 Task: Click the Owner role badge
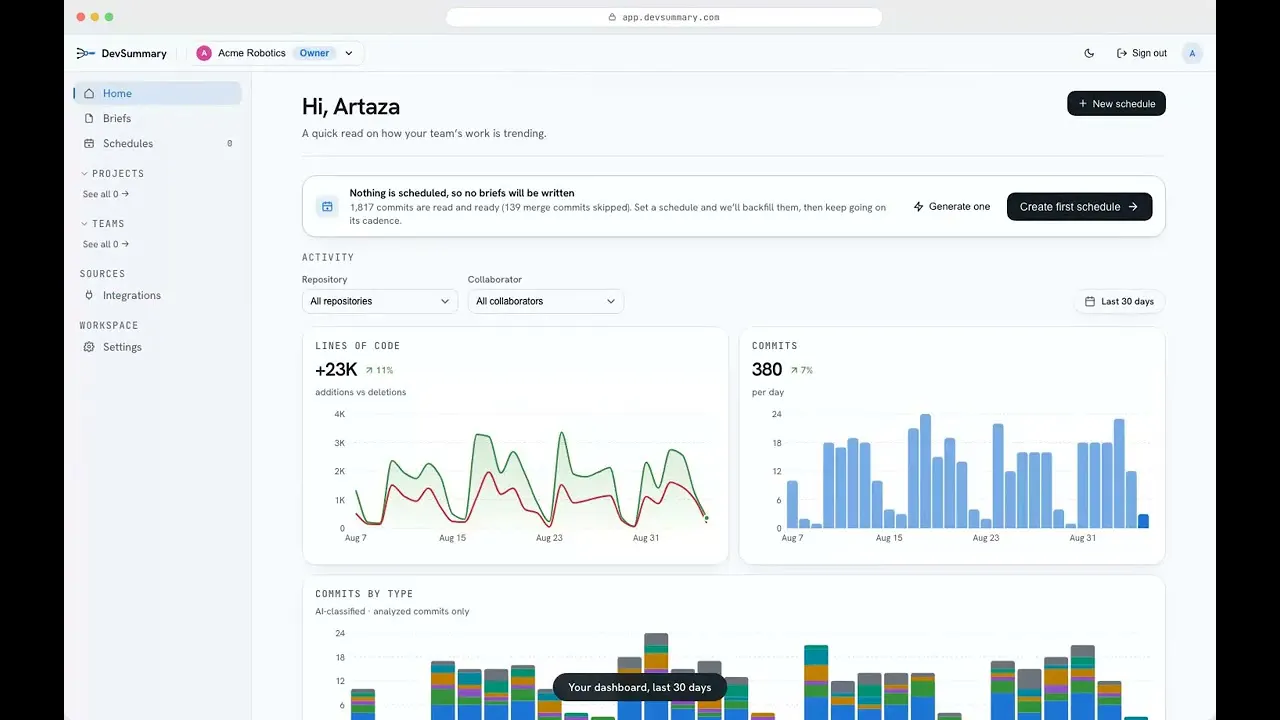tap(314, 53)
